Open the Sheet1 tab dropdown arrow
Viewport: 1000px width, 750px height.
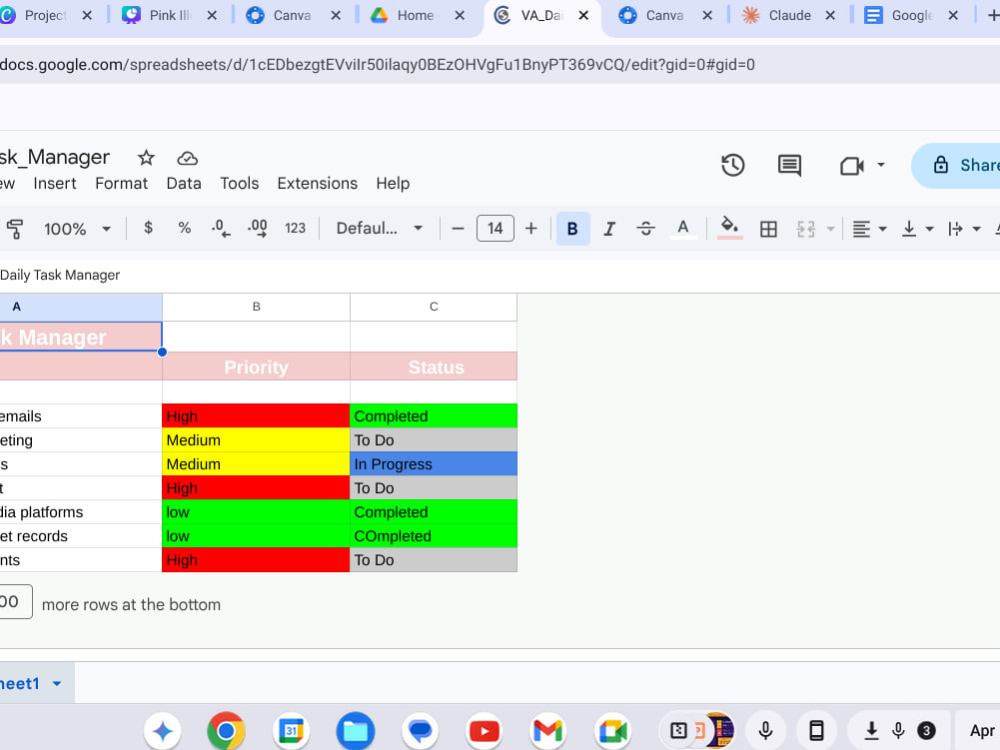[57, 684]
